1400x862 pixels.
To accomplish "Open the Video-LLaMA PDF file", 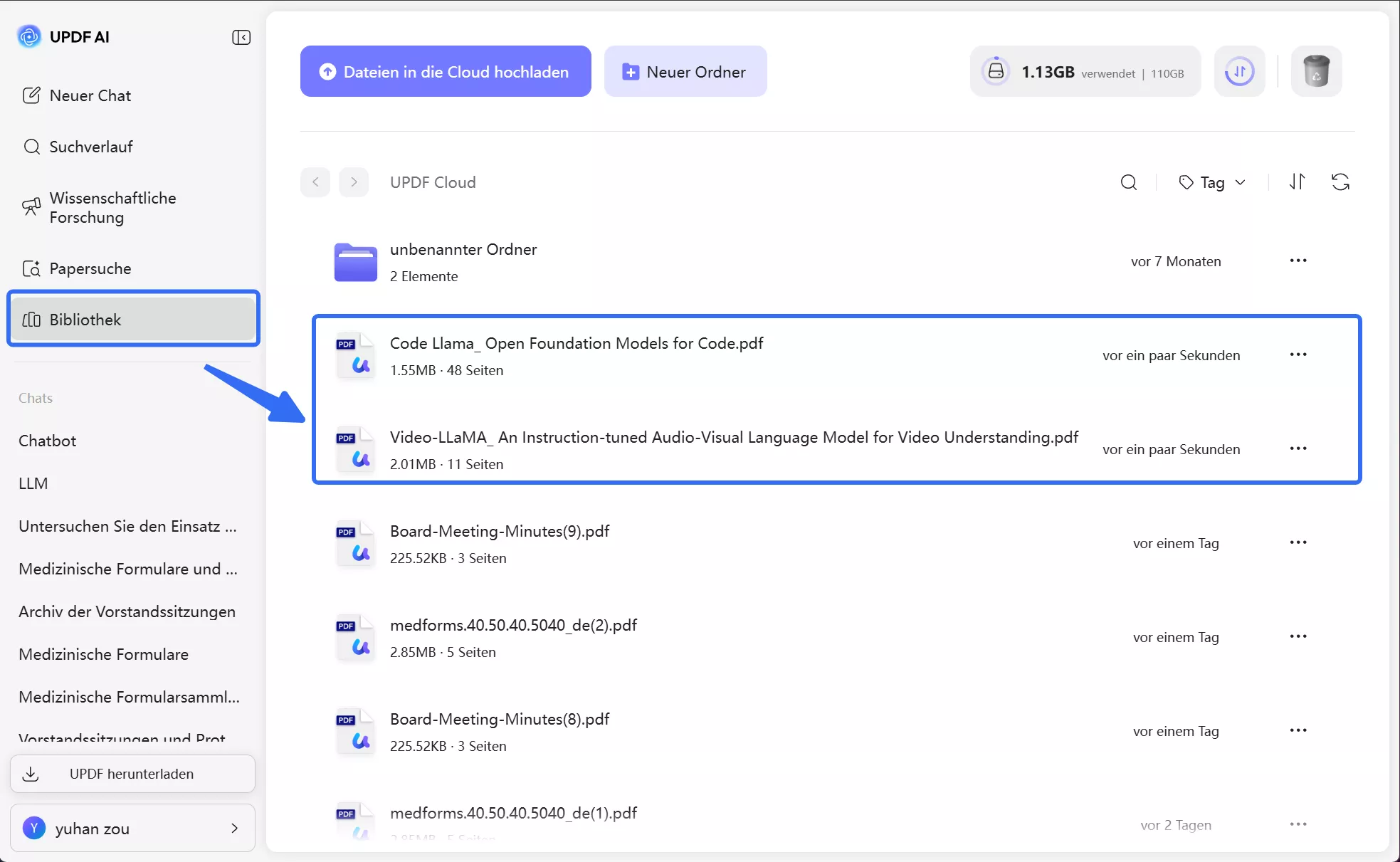I will click(x=733, y=437).
